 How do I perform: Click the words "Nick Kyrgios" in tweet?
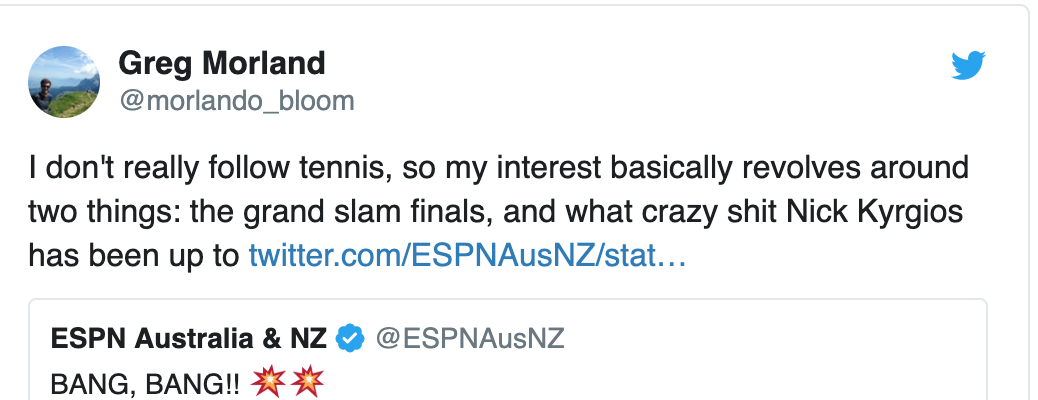coord(879,212)
